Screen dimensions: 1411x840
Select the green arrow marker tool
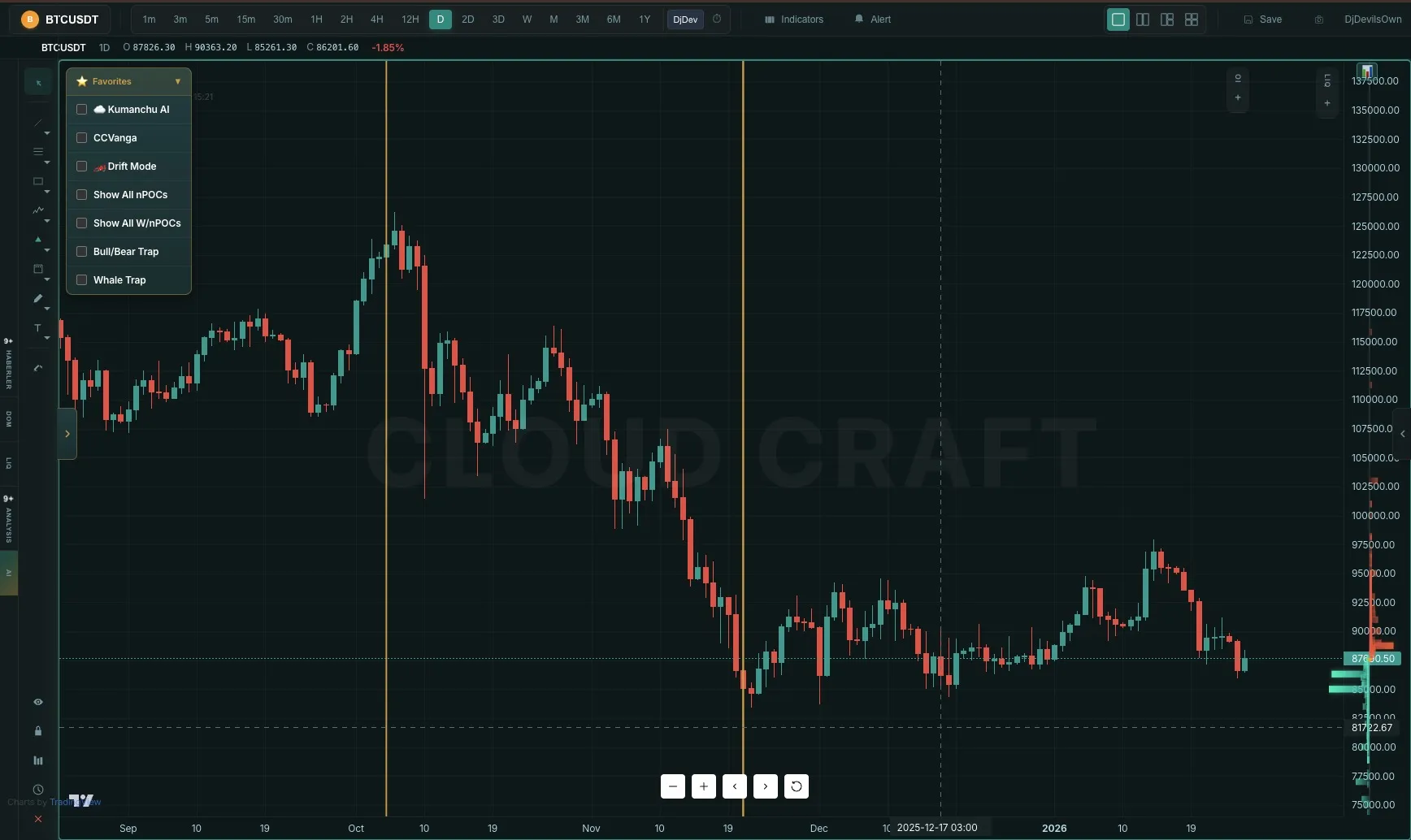pyautogui.click(x=37, y=240)
